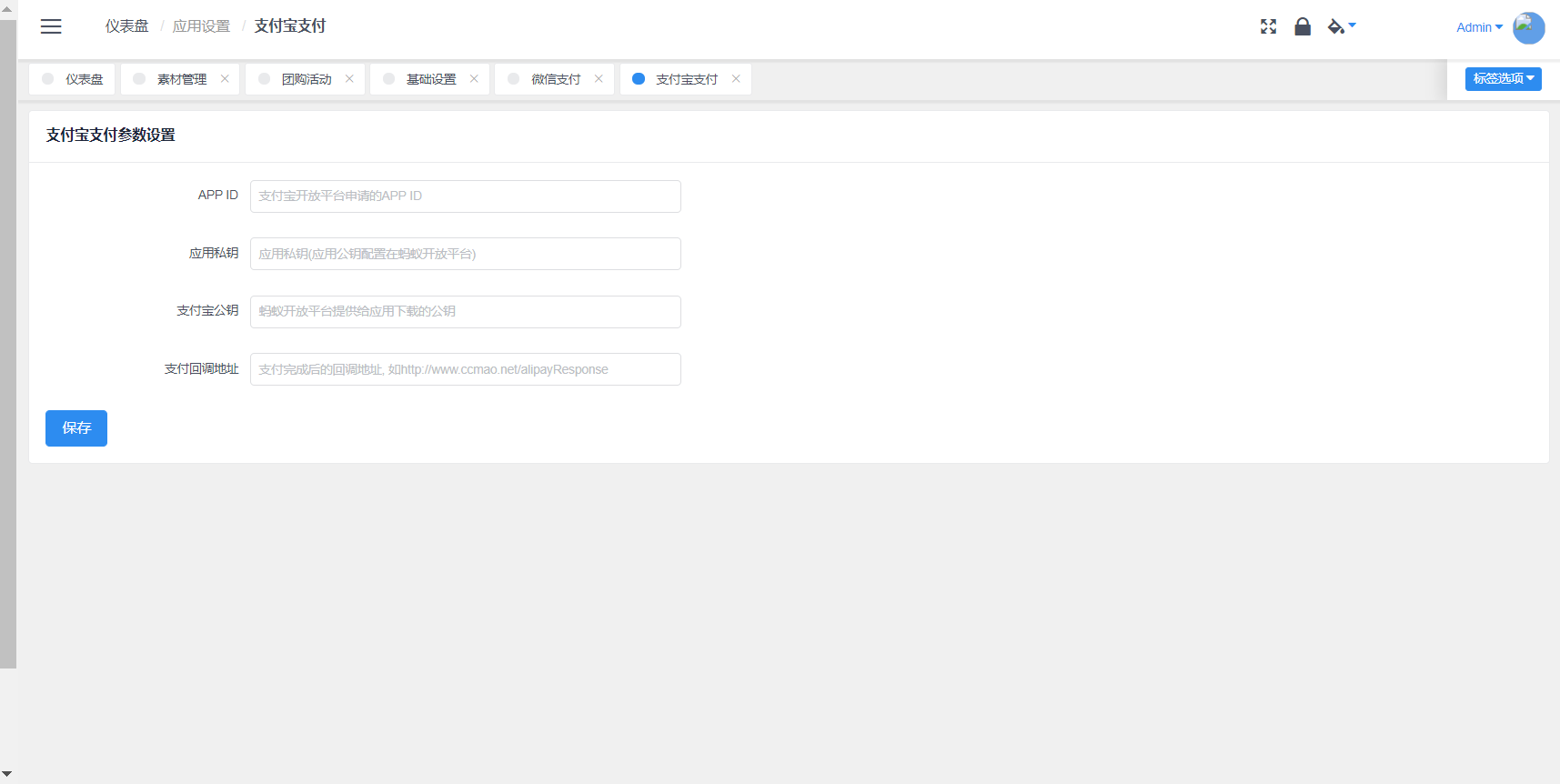Go to 仪表盘 in the breadcrumb
Viewport: 1560px width, 784px height.
(x=126, y=26)
